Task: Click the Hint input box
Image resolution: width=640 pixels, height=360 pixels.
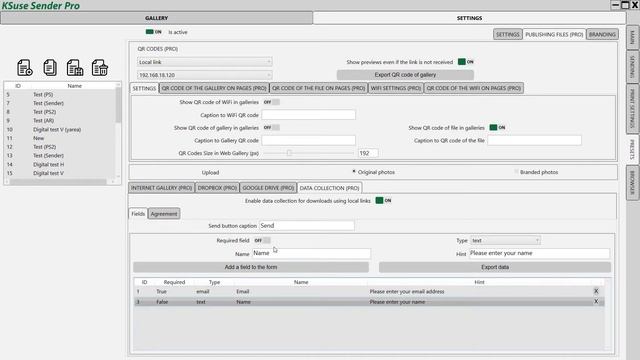Action: (x=539, y=253)
